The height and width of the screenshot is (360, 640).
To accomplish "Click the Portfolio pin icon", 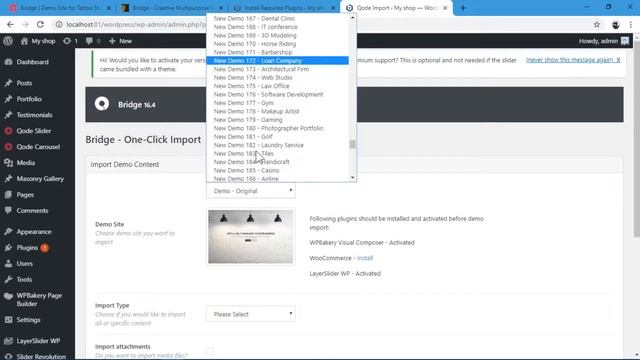I will tap(8, 99).
